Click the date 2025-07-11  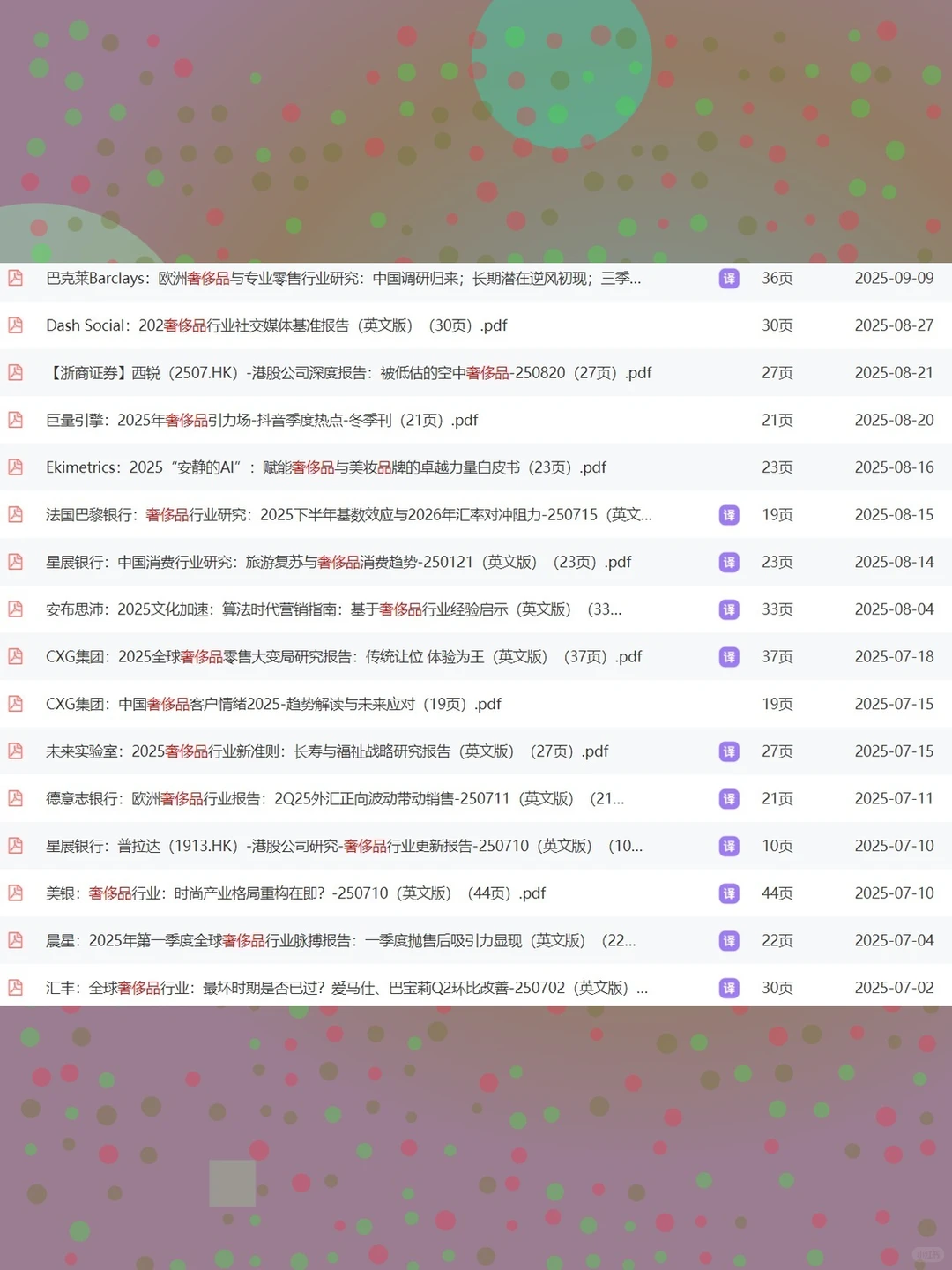(894, 799)
